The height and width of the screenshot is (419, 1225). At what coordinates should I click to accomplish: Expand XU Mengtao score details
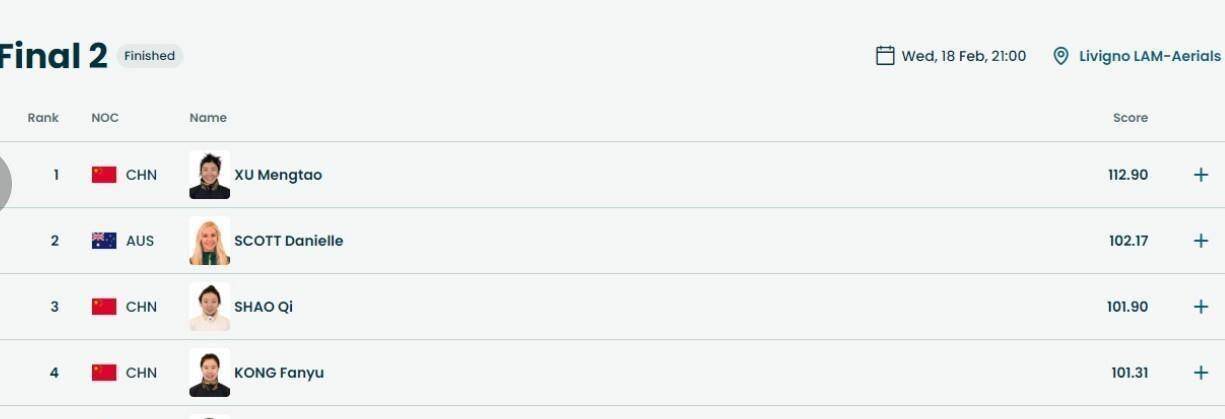[x=1201, y=175]
